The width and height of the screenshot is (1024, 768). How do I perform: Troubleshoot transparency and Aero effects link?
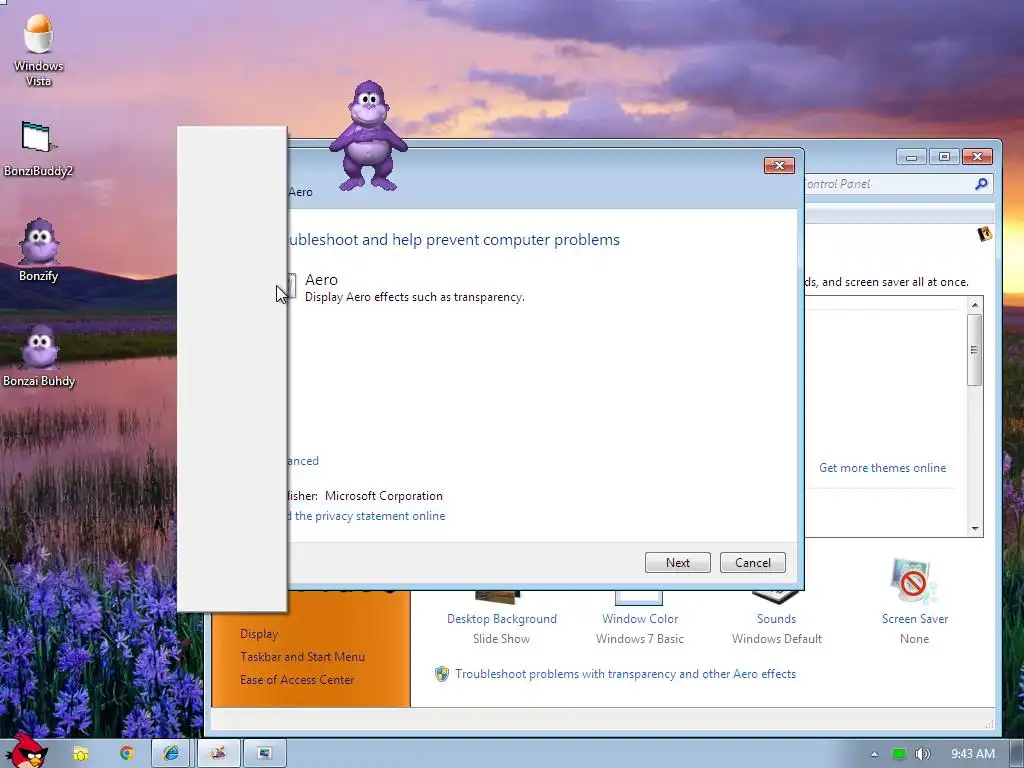click(x=626, y=674)
